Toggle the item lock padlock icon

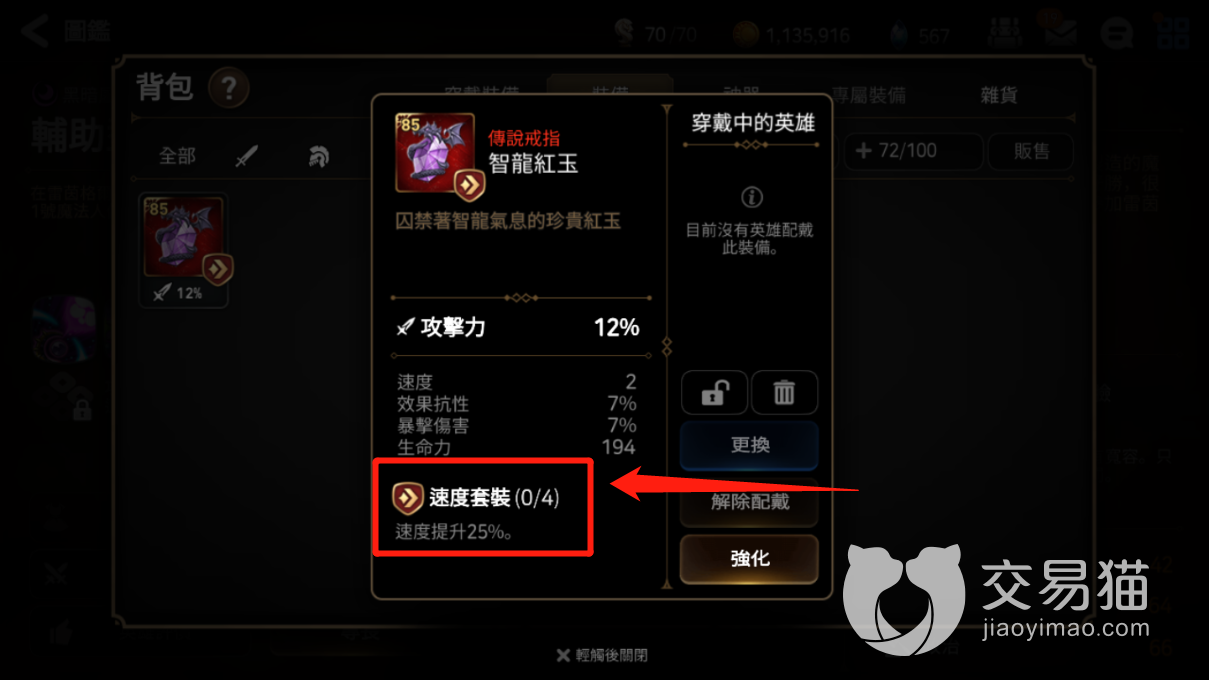click(x=713, y=392)
